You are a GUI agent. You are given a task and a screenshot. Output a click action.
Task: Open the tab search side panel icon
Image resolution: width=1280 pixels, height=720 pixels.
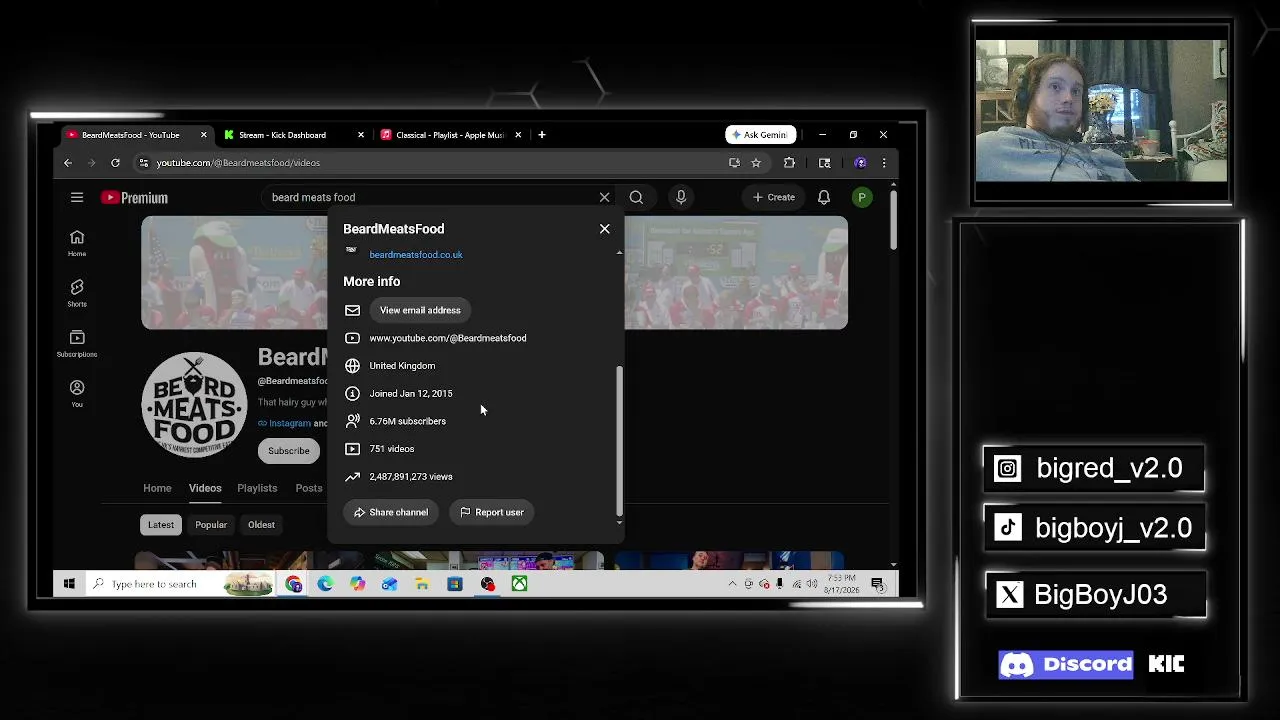825,163
